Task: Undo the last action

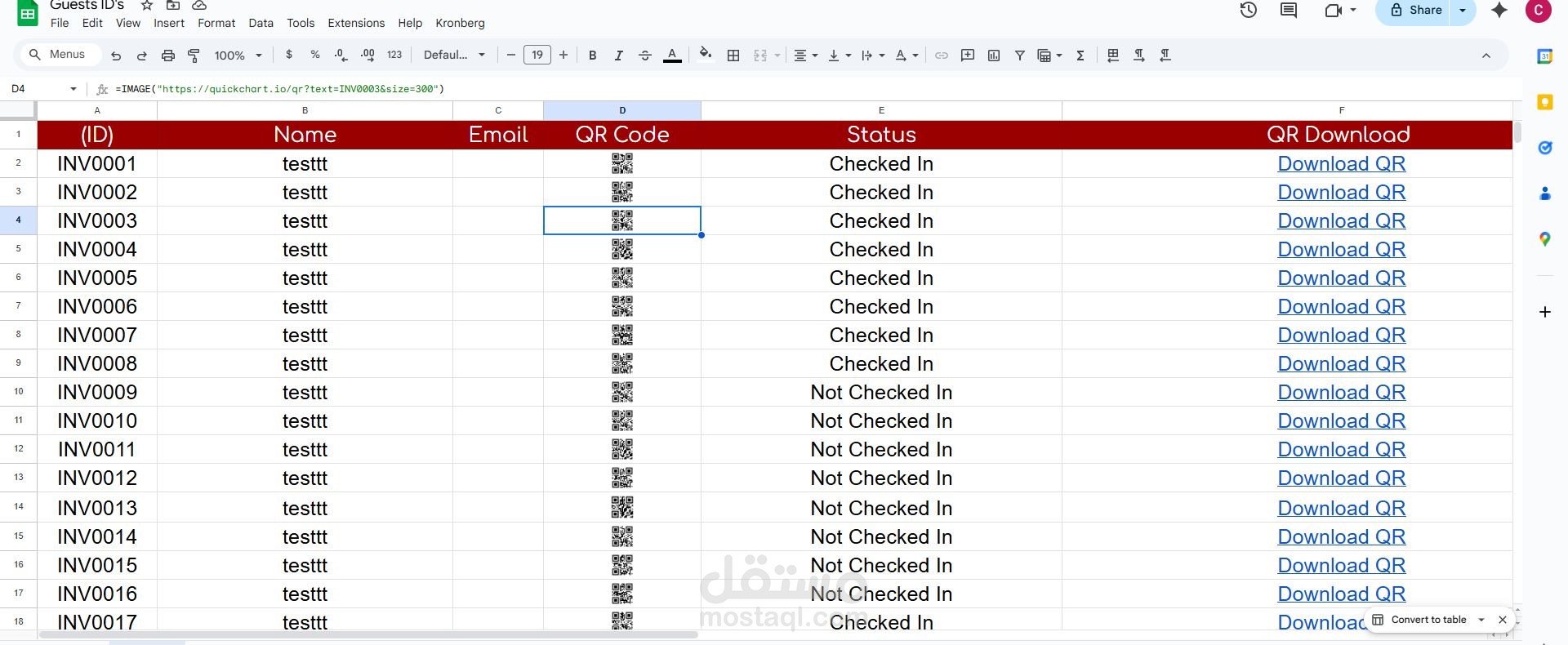Action: pyautogui.click(x=116, y=56)
